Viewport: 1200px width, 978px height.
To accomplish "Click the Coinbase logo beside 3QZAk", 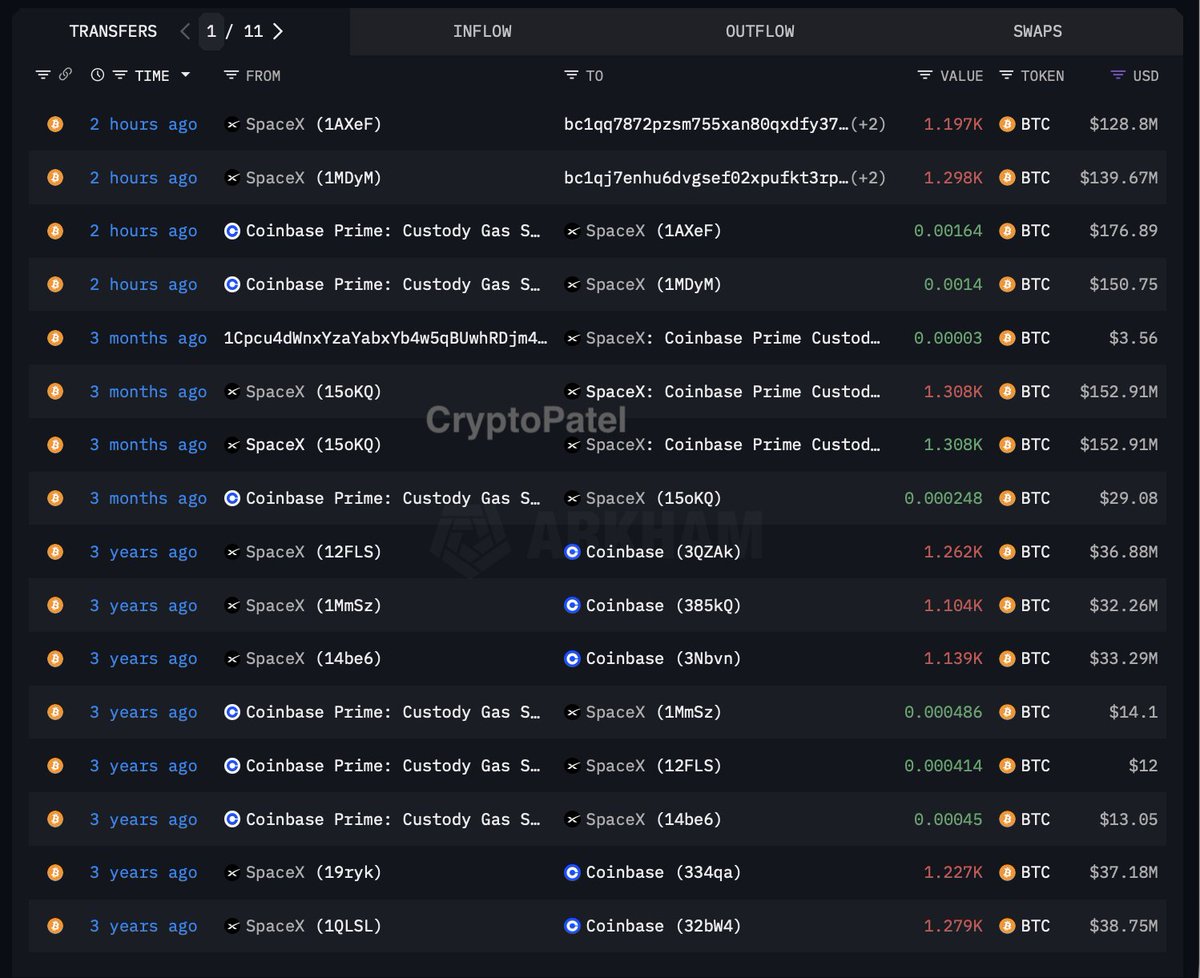I will (572, 552).
